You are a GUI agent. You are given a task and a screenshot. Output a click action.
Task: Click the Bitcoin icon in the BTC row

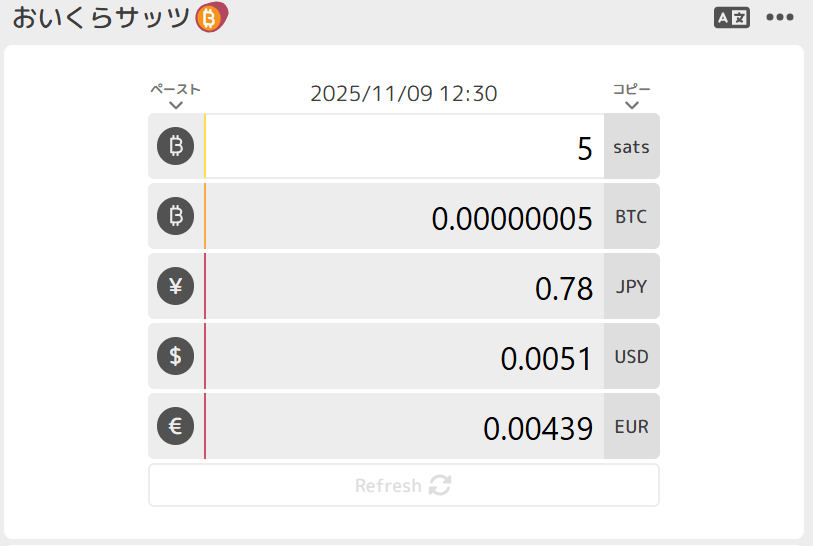click(x=176, y=217)
